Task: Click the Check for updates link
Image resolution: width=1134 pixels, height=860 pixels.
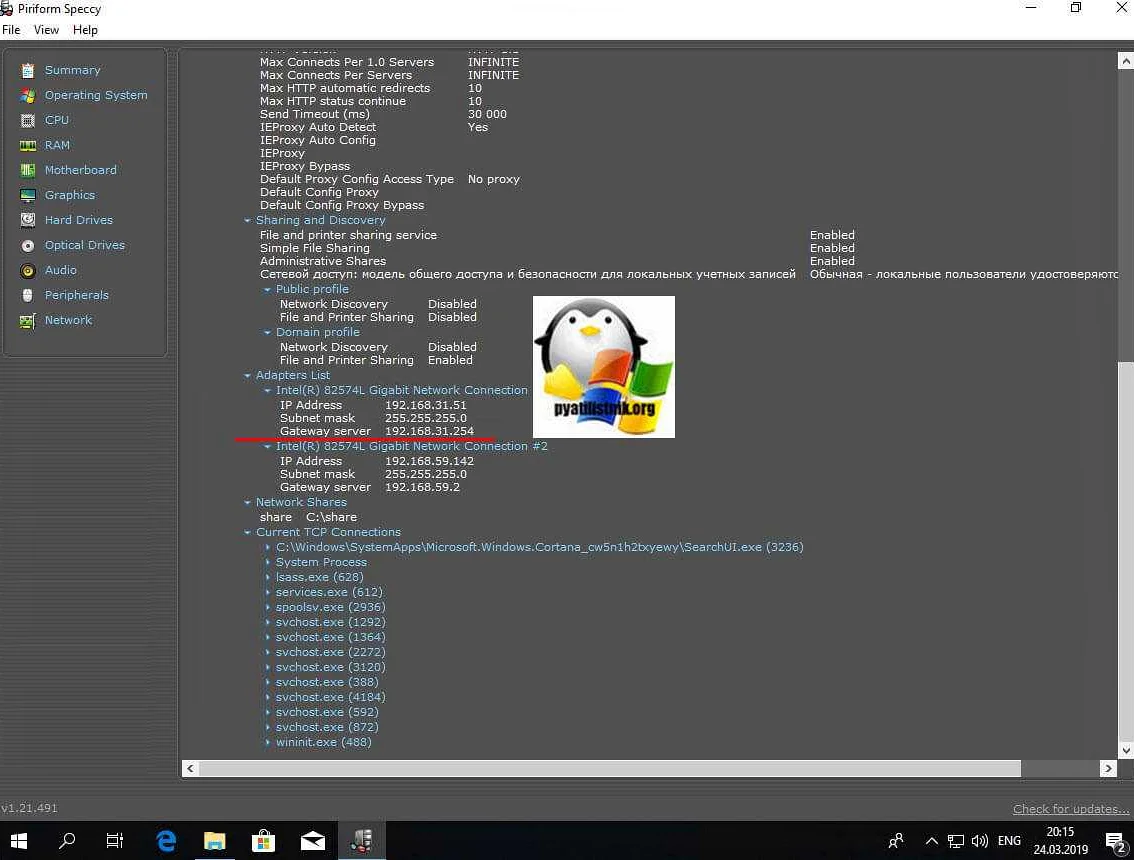Action: click(1069, 809)
